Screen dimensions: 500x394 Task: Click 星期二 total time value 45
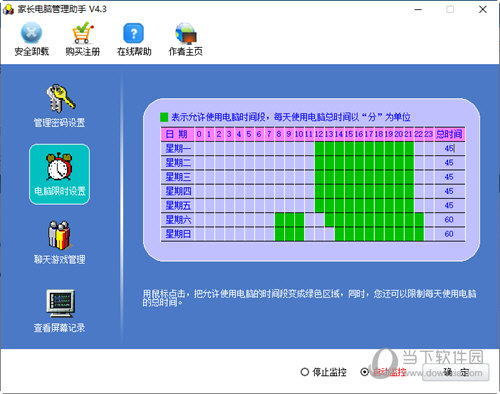(x=449, y=162)
